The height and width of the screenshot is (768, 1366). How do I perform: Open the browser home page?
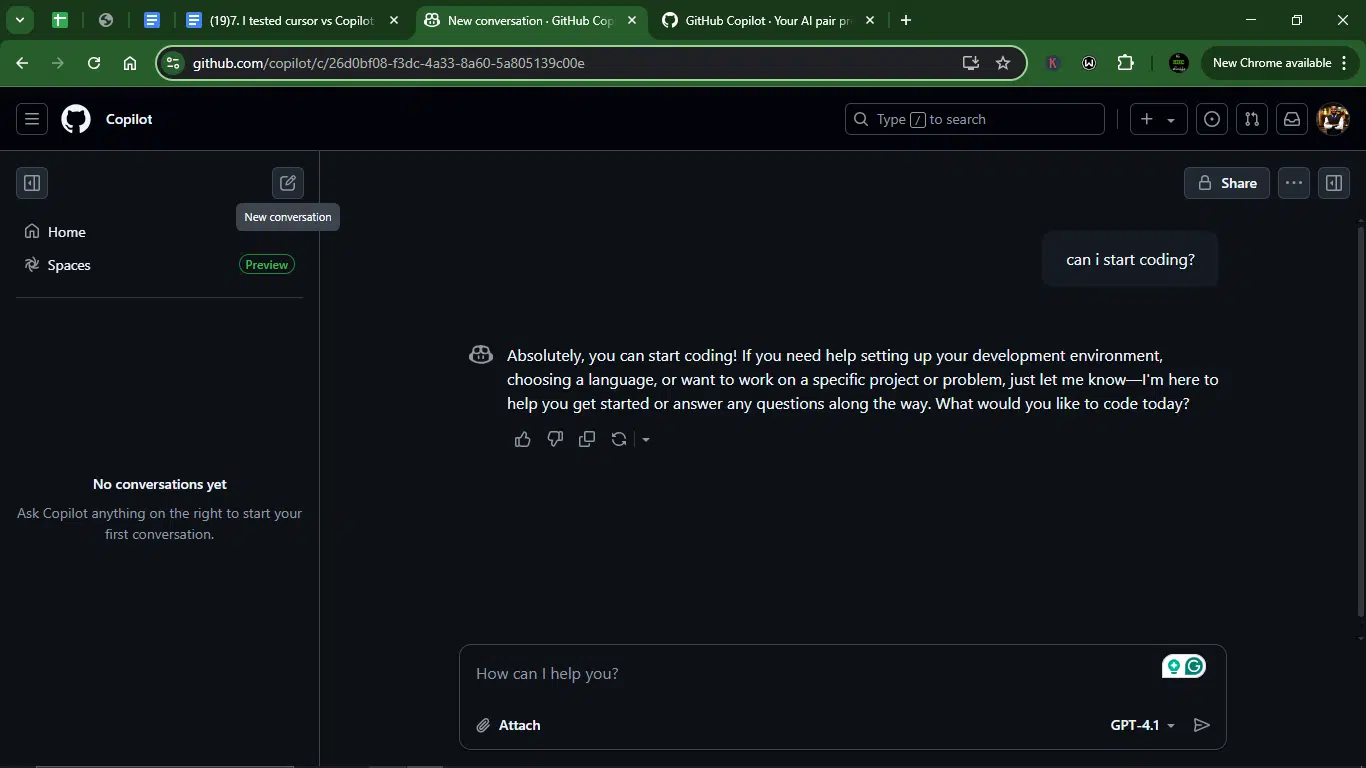[x=130, y=63]
